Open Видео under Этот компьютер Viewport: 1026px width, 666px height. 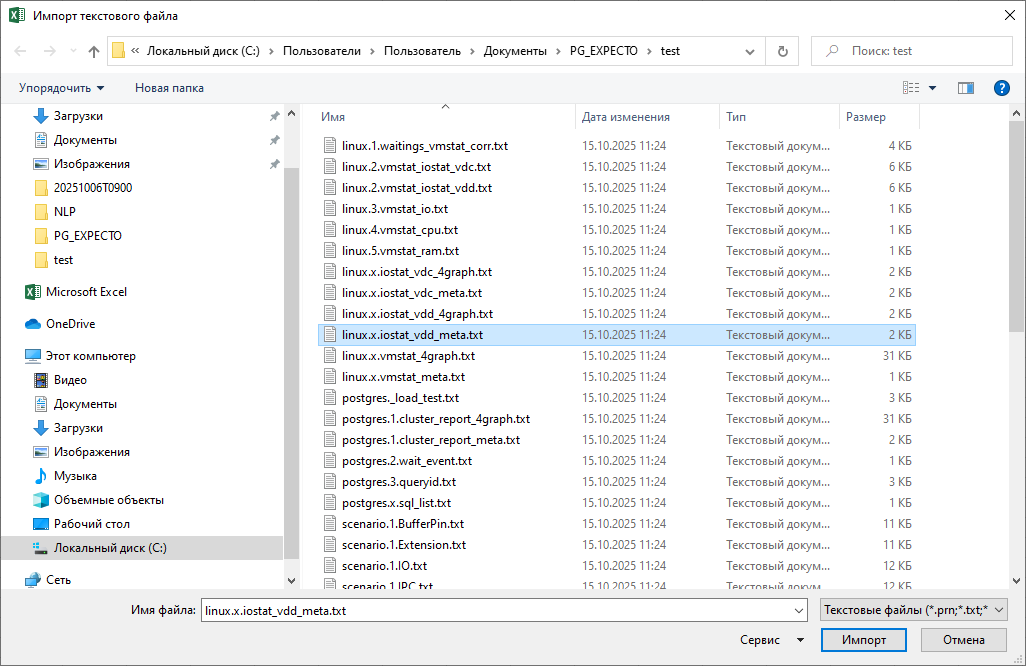[x=70, y=380]
